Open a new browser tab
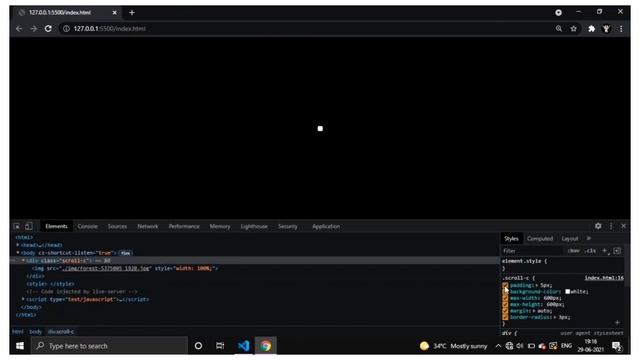The image size is (640, 360). pos(132,13)
